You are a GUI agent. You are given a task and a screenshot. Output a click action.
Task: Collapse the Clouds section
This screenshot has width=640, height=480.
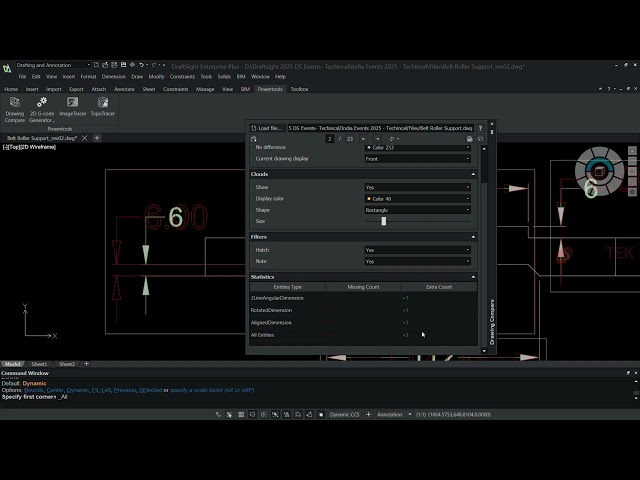473,174
